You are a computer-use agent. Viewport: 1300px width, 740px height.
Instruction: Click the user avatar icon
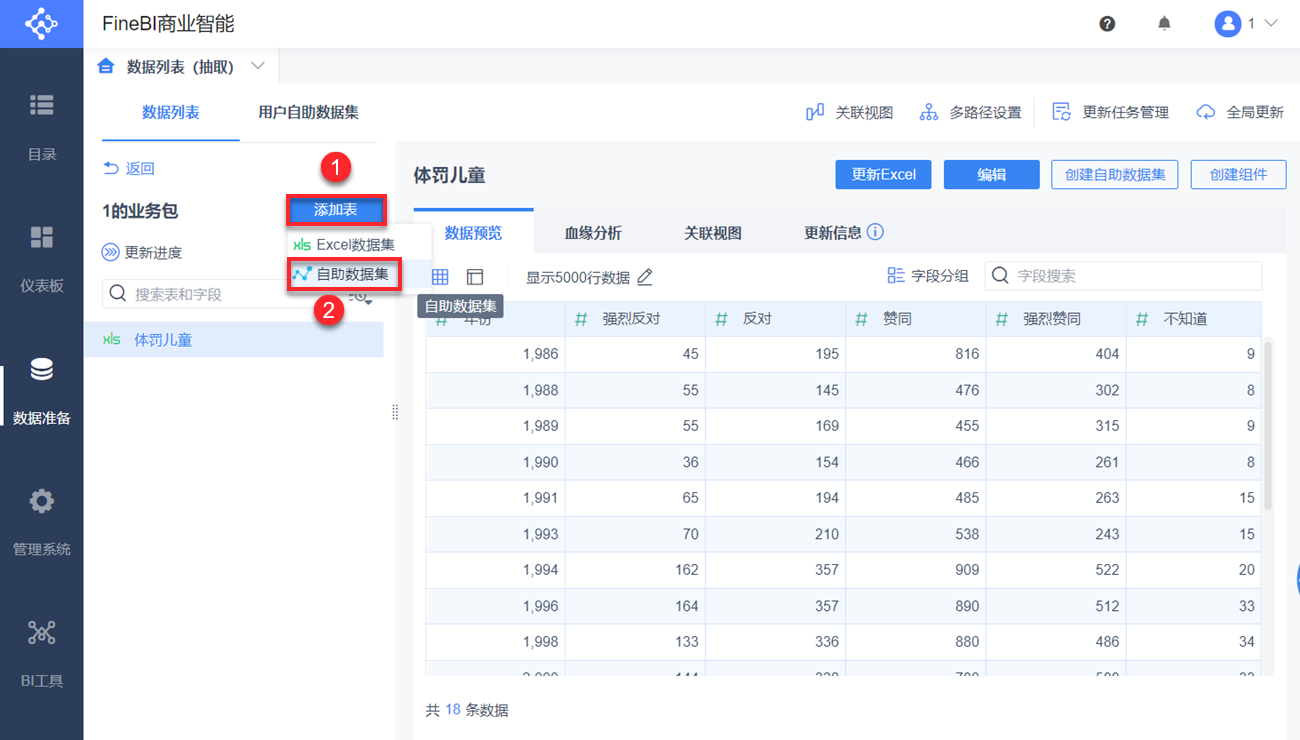(x=1228, y=24)
